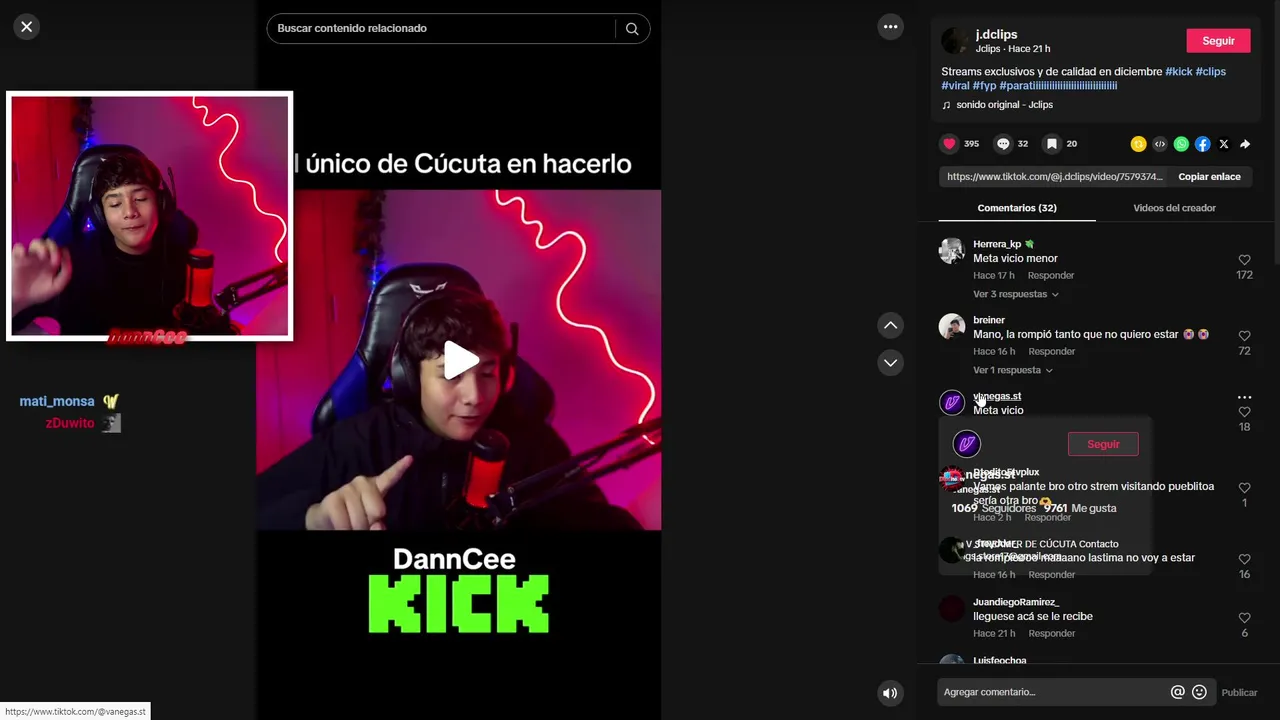Insert a mention with @ icon
Image resolution: width=1280 pixels, height=720 pixels.
tap(1177, 692)
